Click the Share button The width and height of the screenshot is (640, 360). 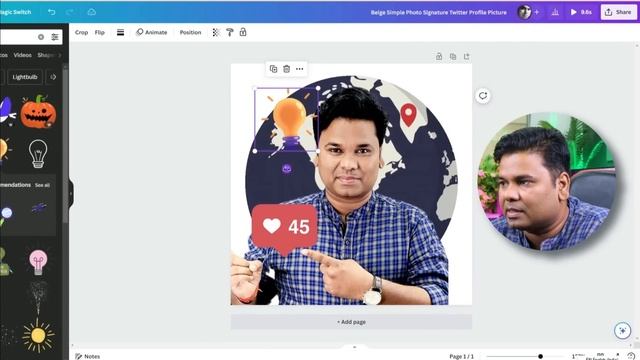[618, 12]
